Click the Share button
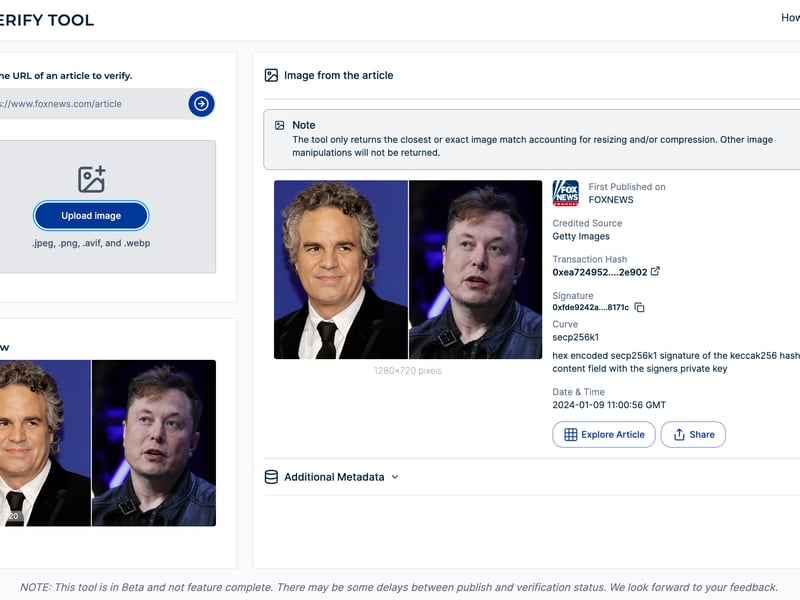The height and width of the screenshot is (600, 800). 693,435
